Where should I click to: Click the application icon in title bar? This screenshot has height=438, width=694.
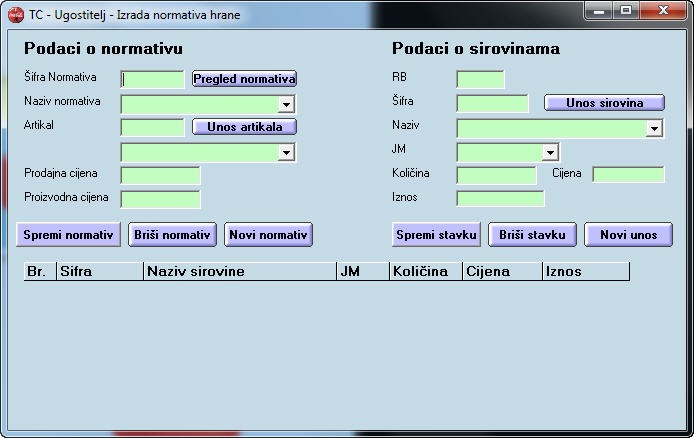pos(15,14)
